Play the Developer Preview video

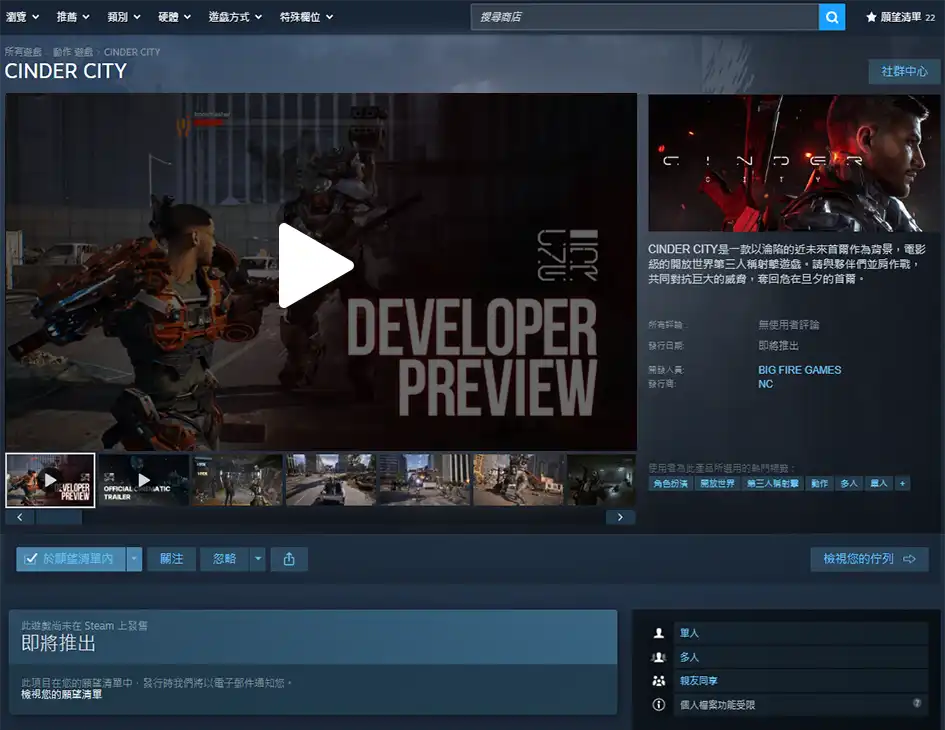coord(316,266)
